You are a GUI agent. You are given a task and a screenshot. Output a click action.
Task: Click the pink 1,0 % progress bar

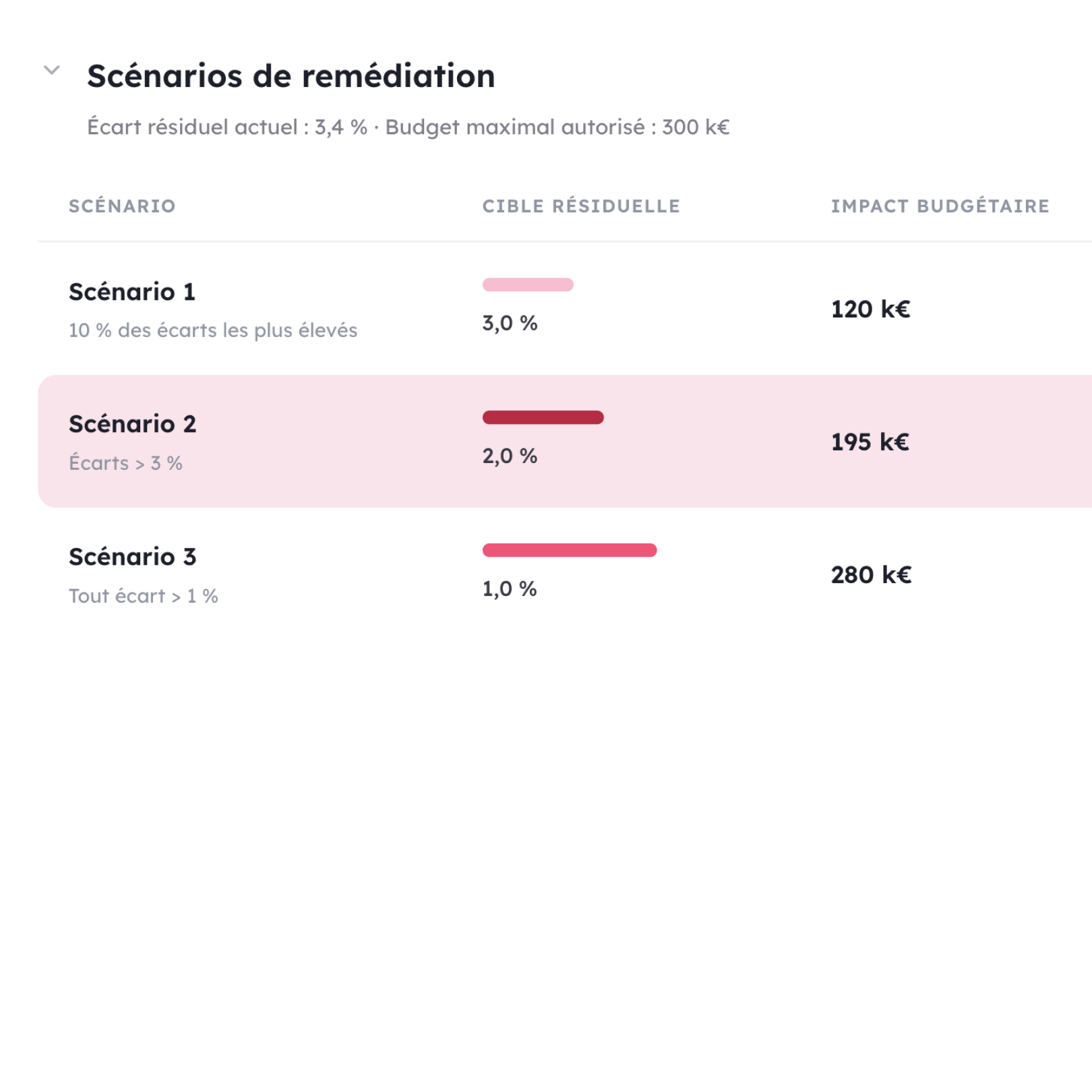(570, 550)
